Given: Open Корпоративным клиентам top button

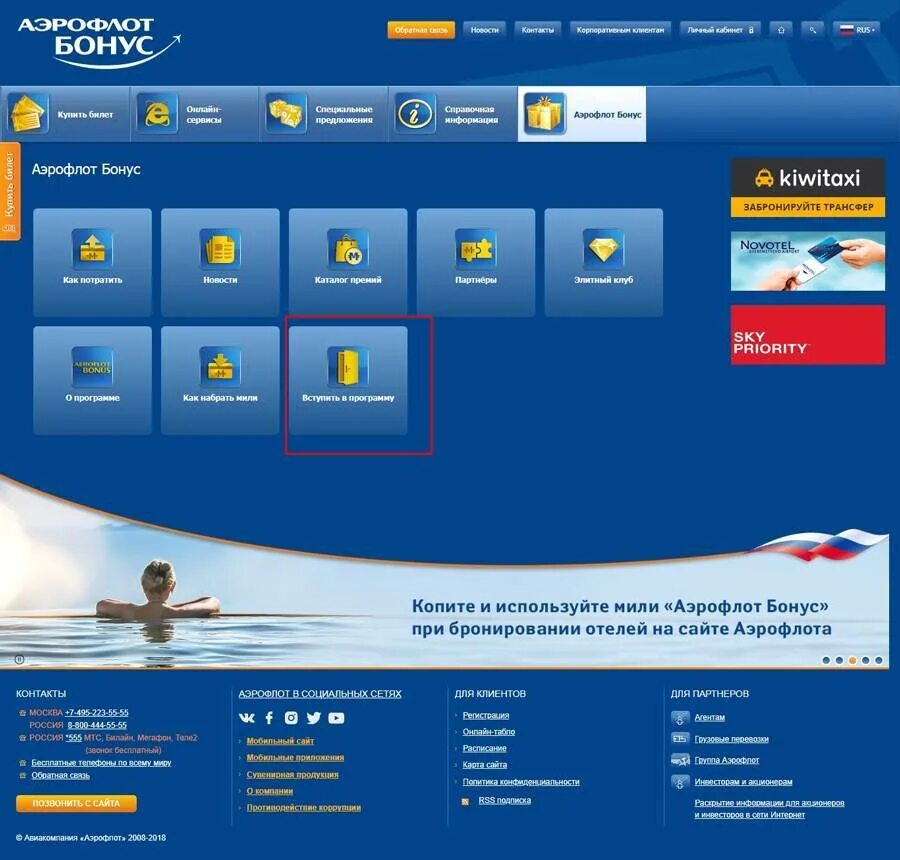Looking at the screenshot, I should click(620, 30).
